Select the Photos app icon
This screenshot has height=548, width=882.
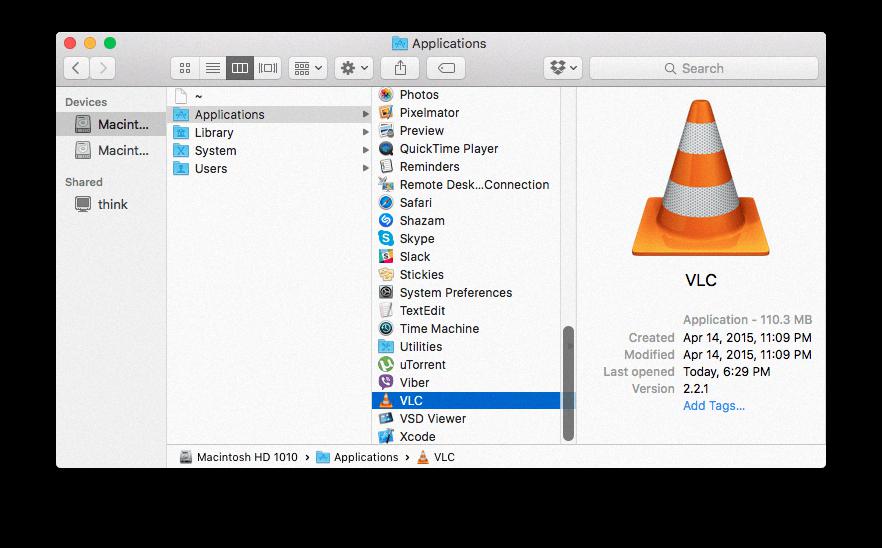coord(386,95)
